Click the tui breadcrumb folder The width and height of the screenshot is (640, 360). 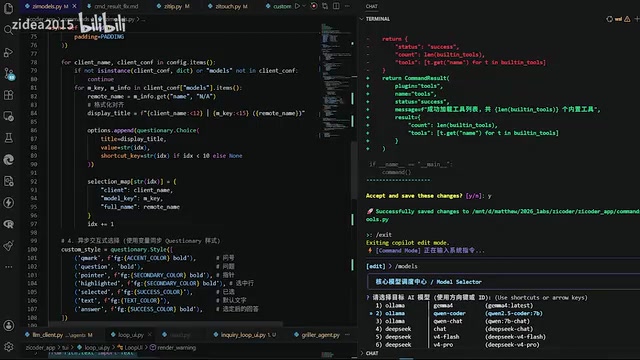click(65, 347)
